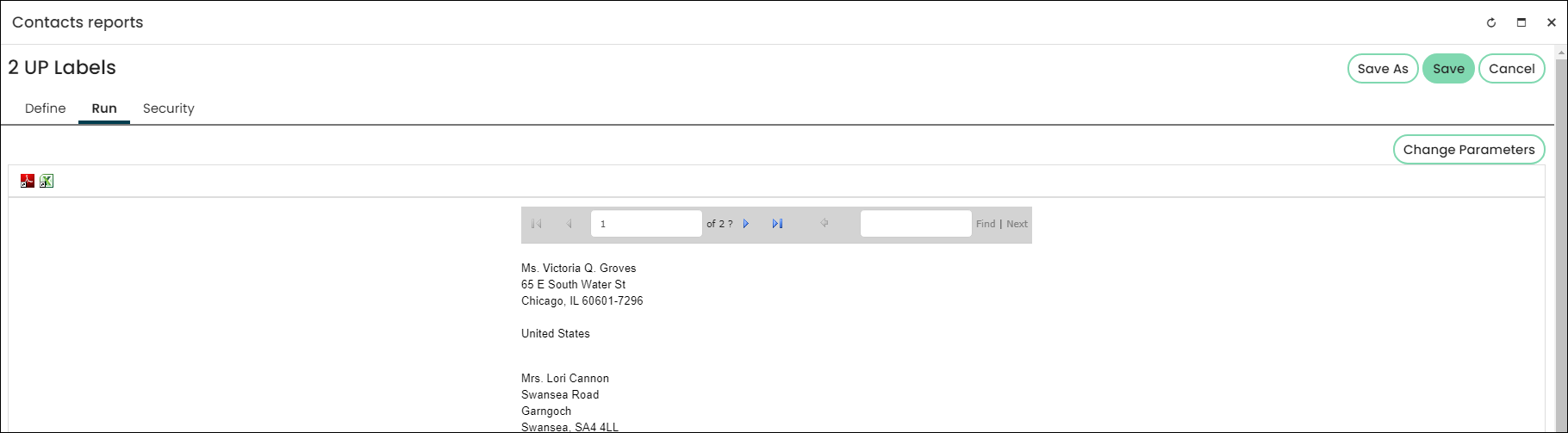This screenshot has width=1568, height=433.
Task: Go to previous page arrow
Action: [x=569, y=224]
